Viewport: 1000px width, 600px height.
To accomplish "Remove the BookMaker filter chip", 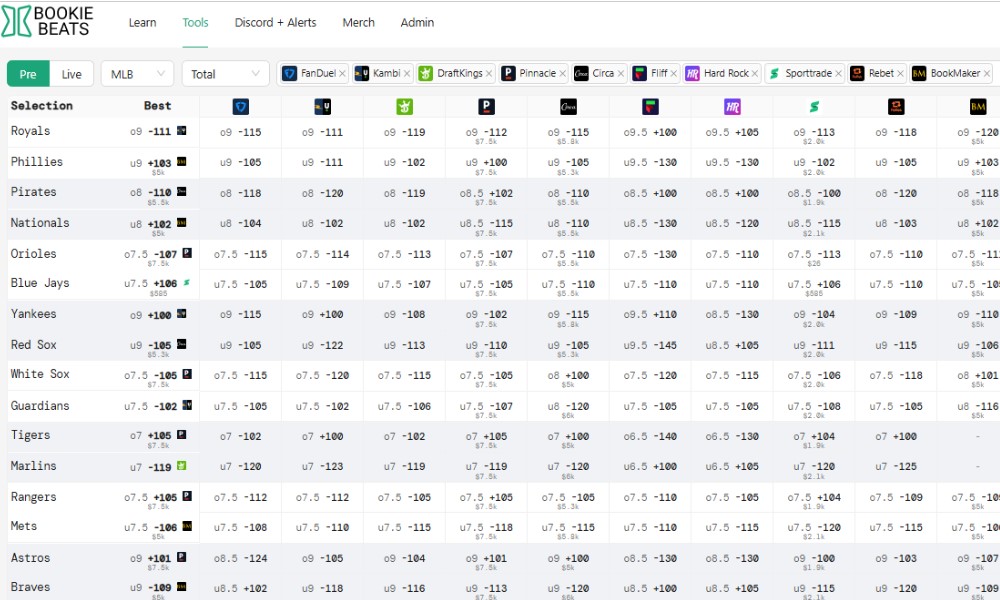I will 985,73.
